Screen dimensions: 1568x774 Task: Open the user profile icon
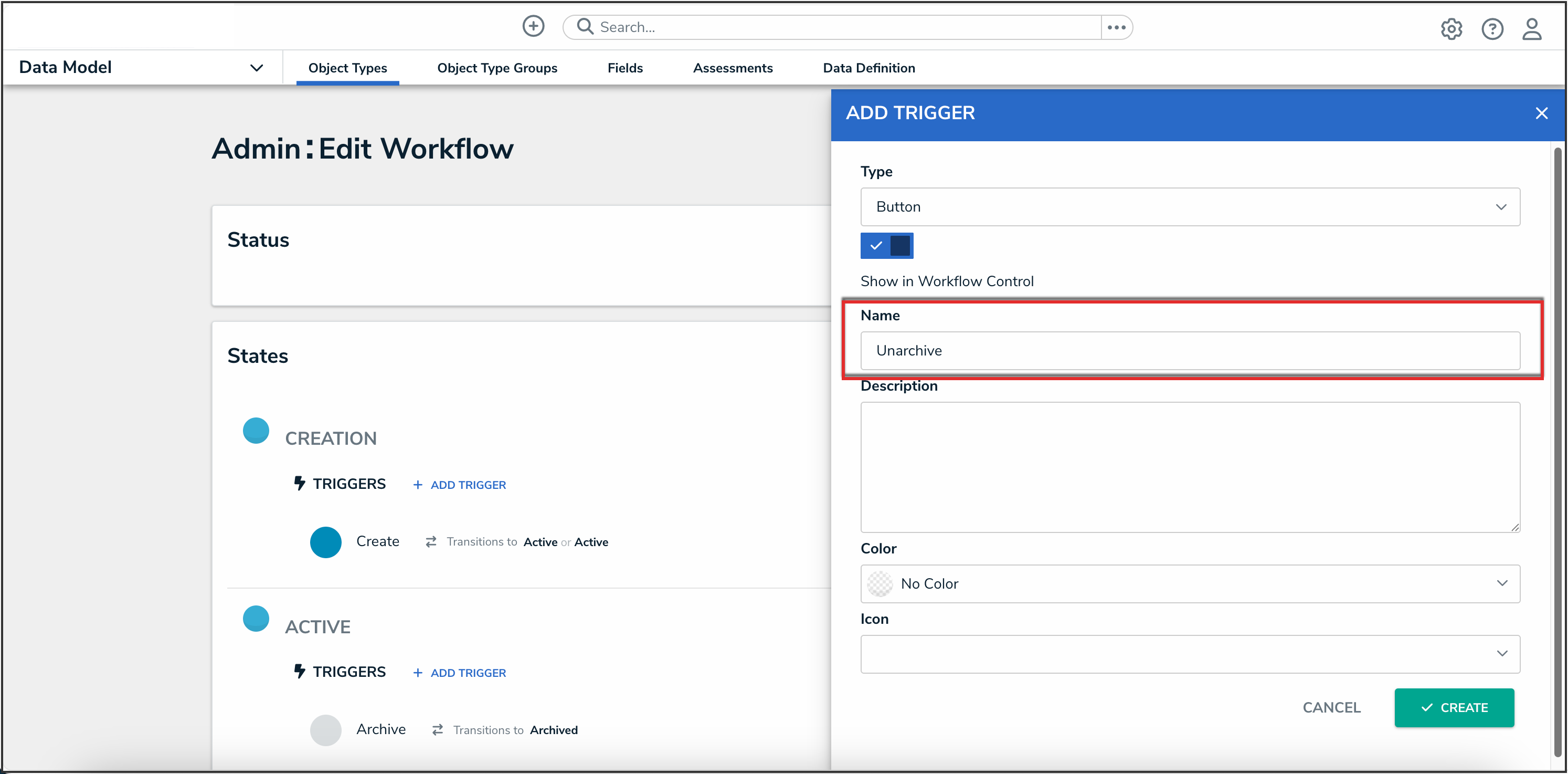point(1531,29)
